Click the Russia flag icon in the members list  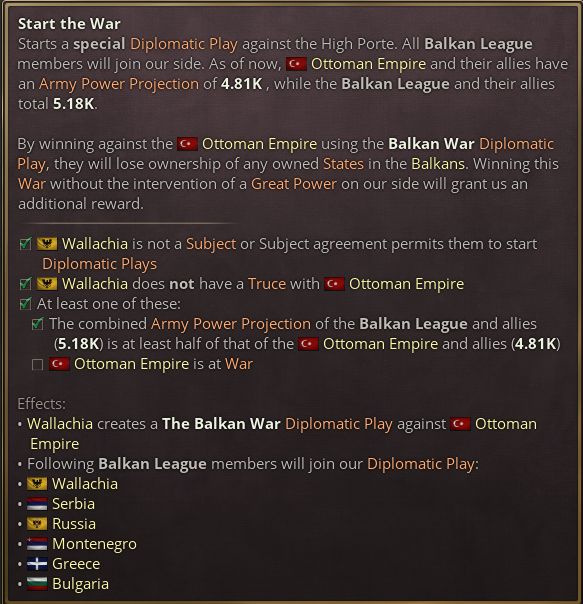[37, 524]
